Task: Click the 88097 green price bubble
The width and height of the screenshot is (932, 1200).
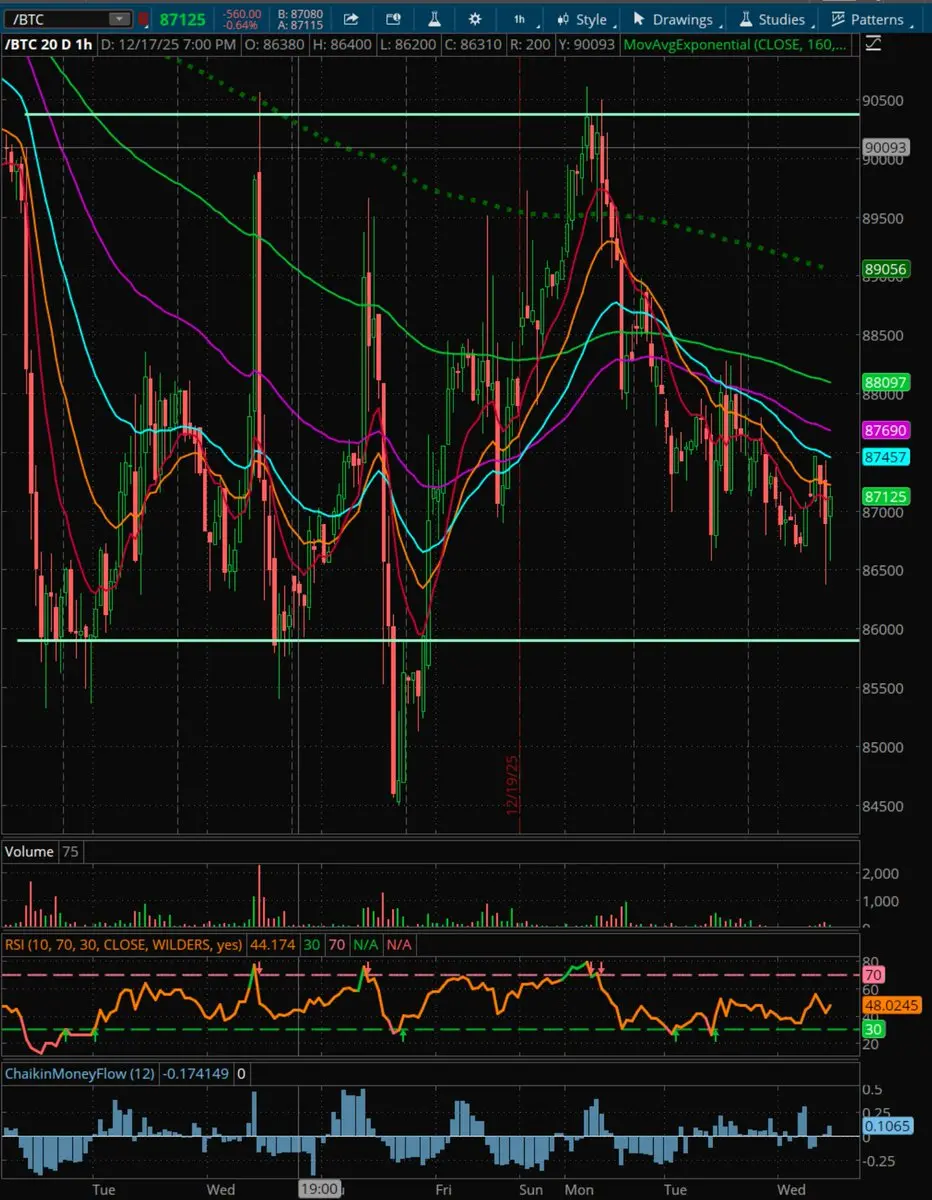Action: [x=884, y=382]
